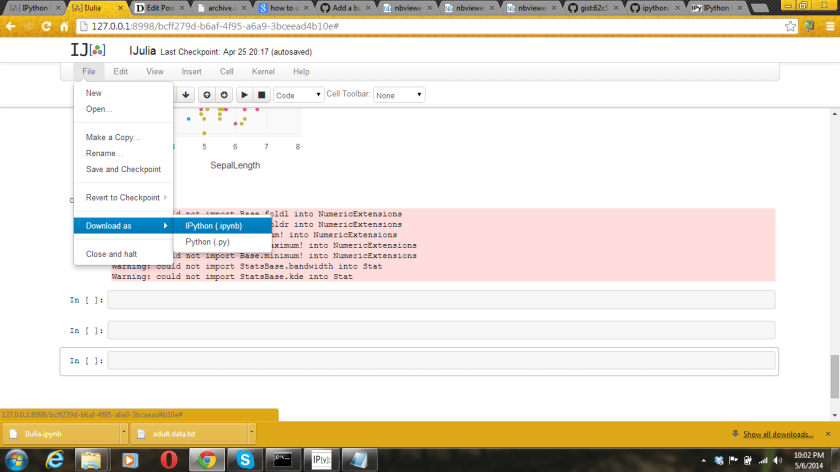Click the first circular arrow toolbar icon
The height and width of the screenshot is (472, 840).
207,95
